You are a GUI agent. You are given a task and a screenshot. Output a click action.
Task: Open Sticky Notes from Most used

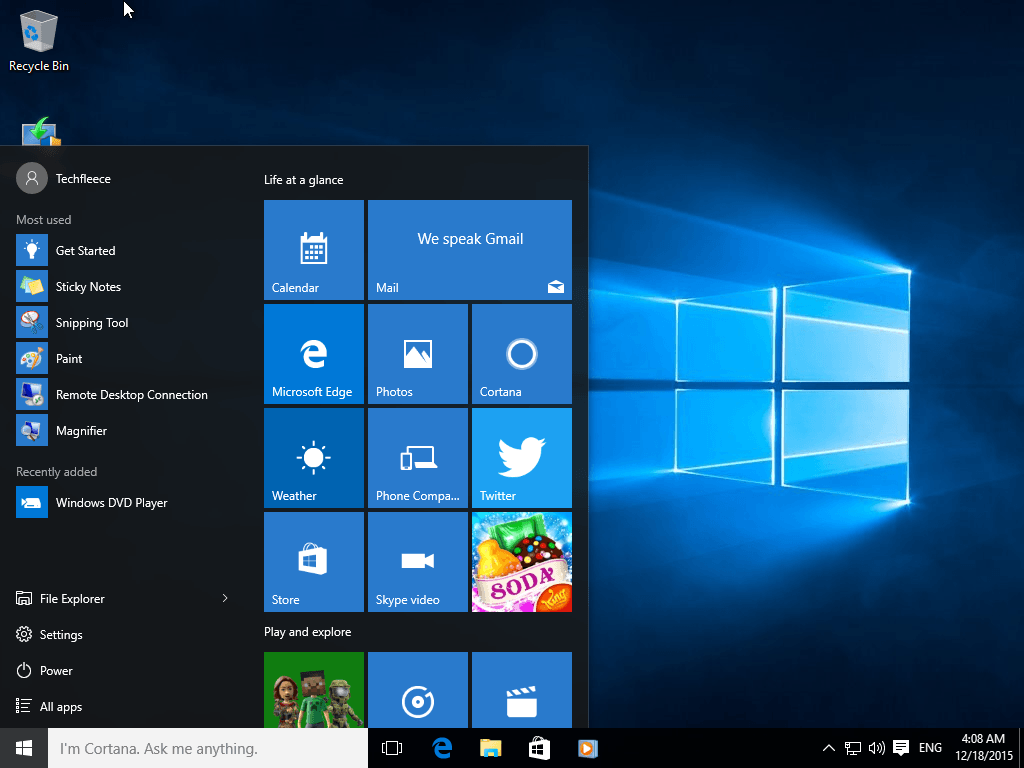pyautogui.click(x=124, y=286)
